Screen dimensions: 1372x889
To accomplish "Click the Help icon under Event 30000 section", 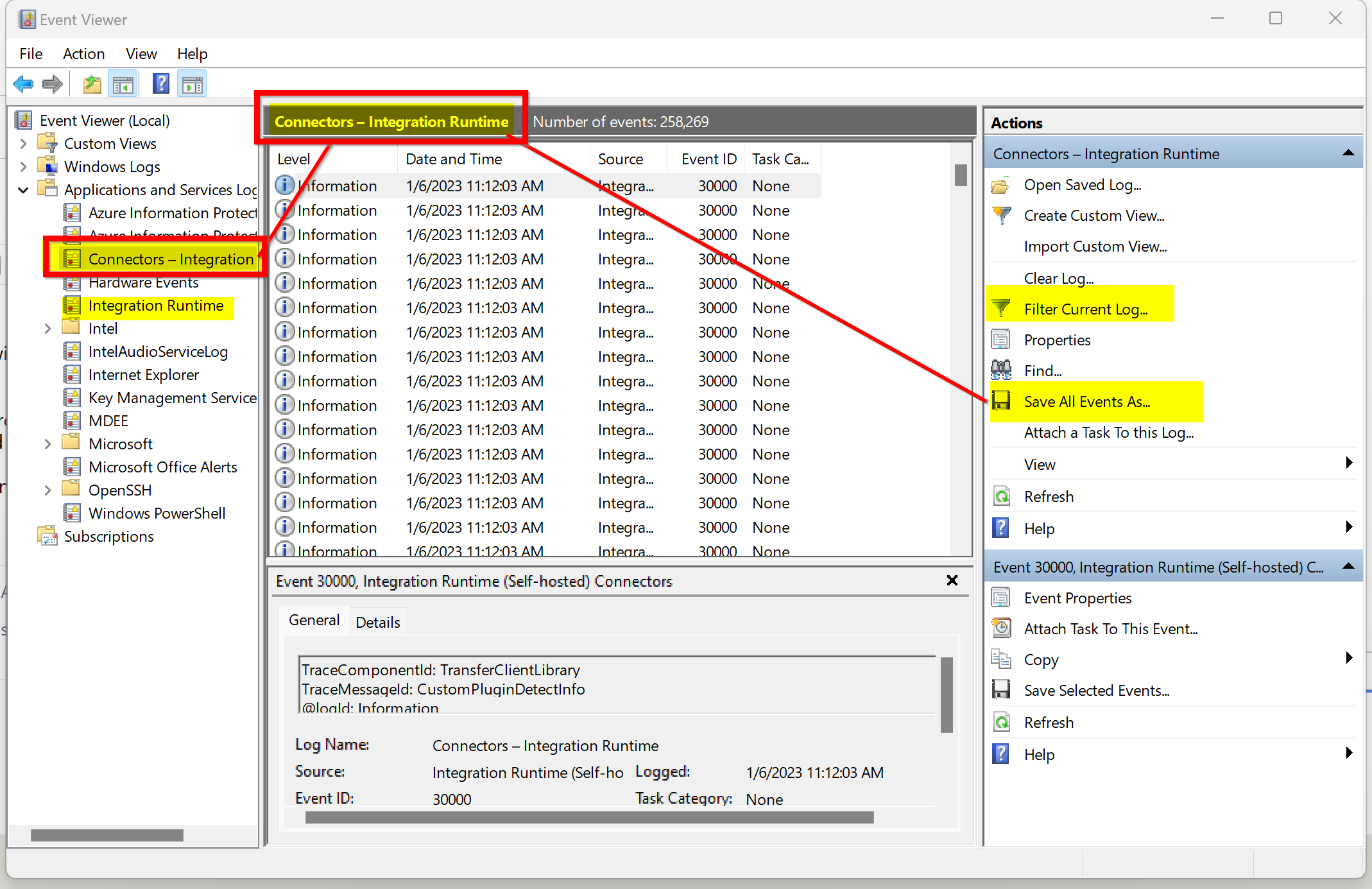I will 1001,754.
